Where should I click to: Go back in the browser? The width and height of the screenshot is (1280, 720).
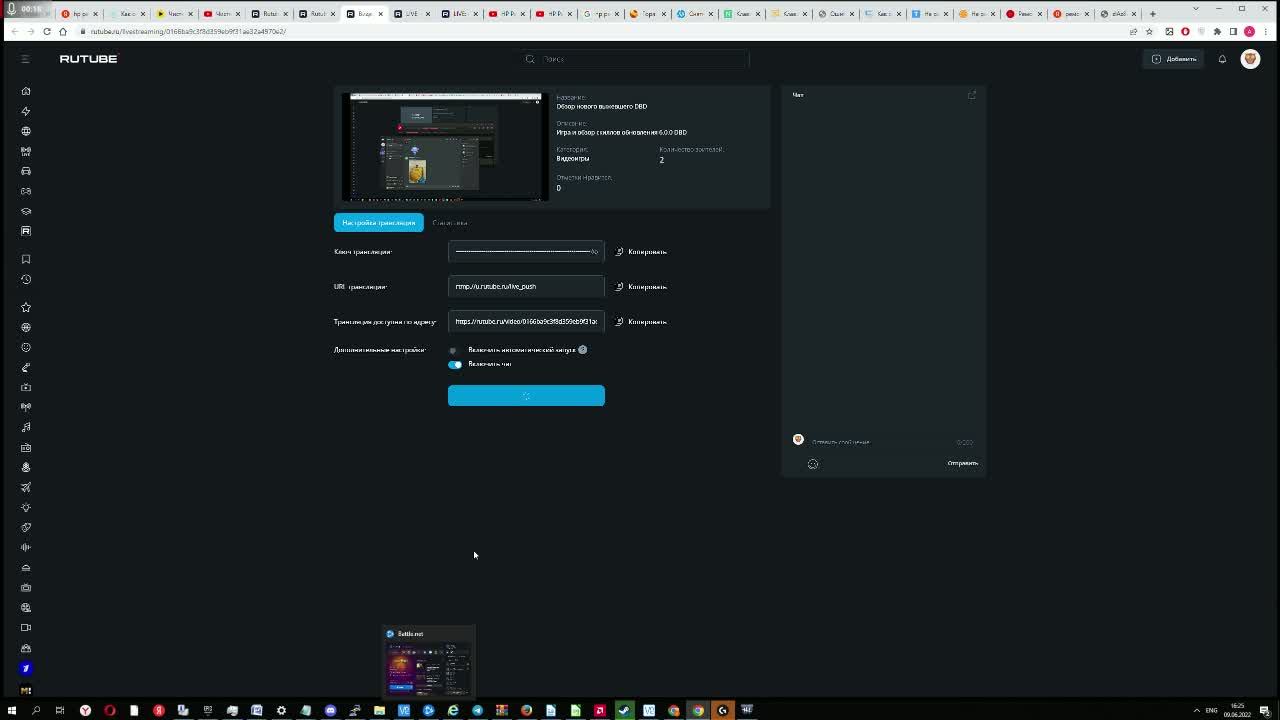14,31
